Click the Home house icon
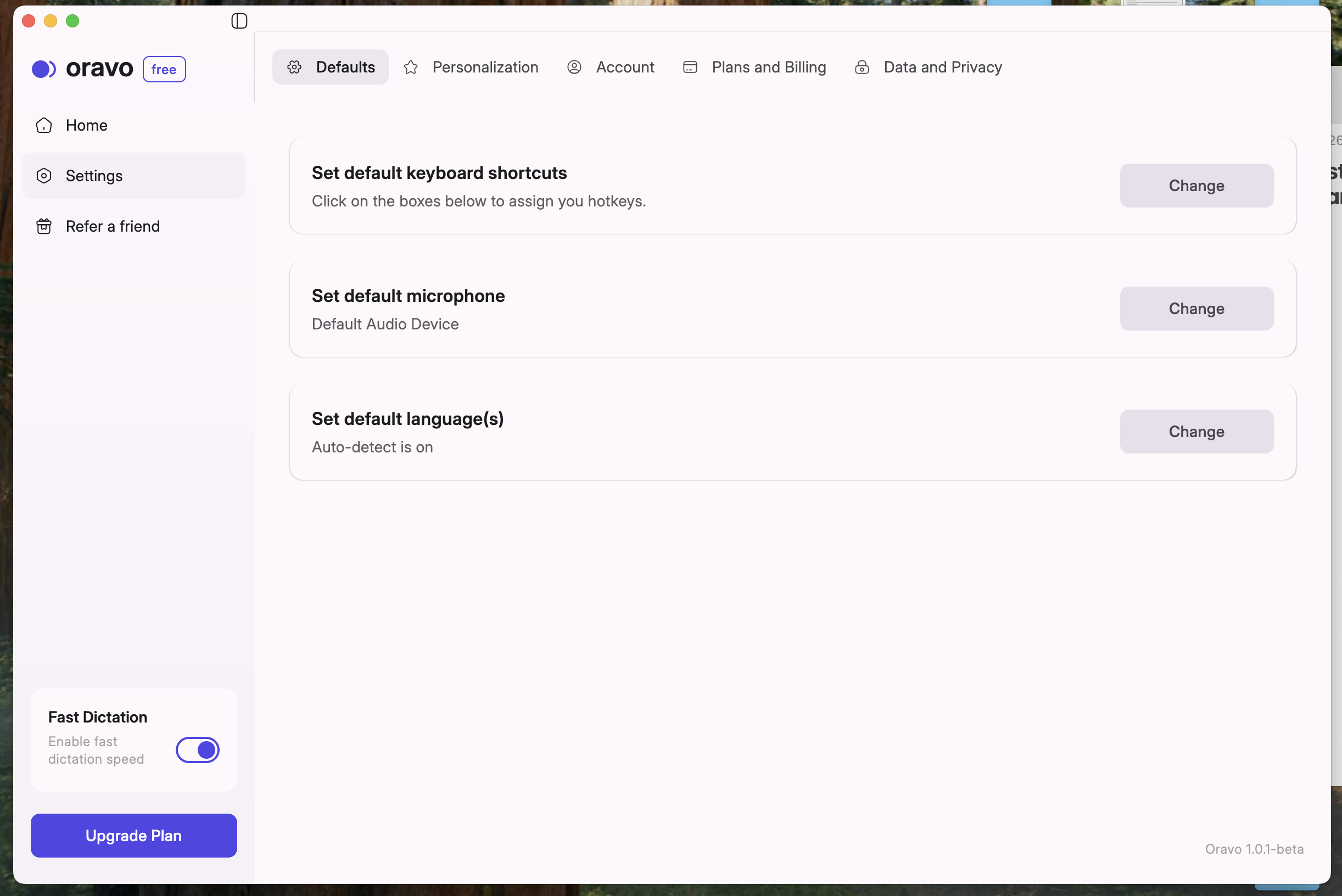The image size is (1342, 896). (x=44, y=125)
